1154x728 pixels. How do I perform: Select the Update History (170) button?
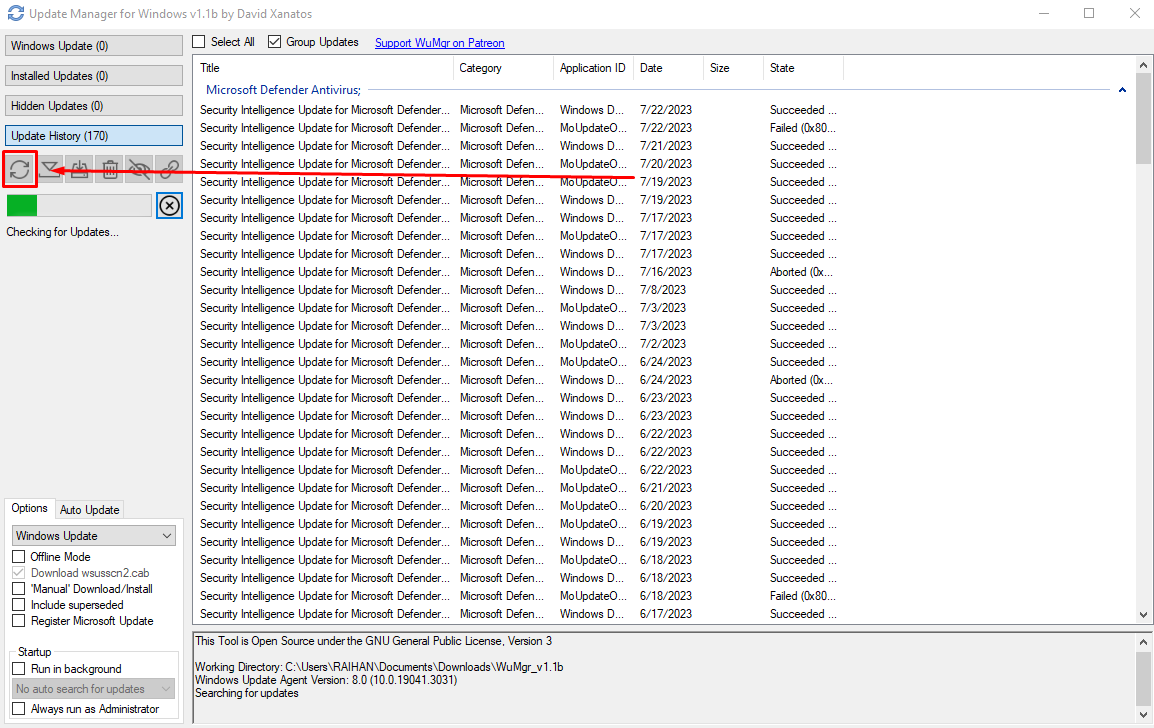[94, 136]
